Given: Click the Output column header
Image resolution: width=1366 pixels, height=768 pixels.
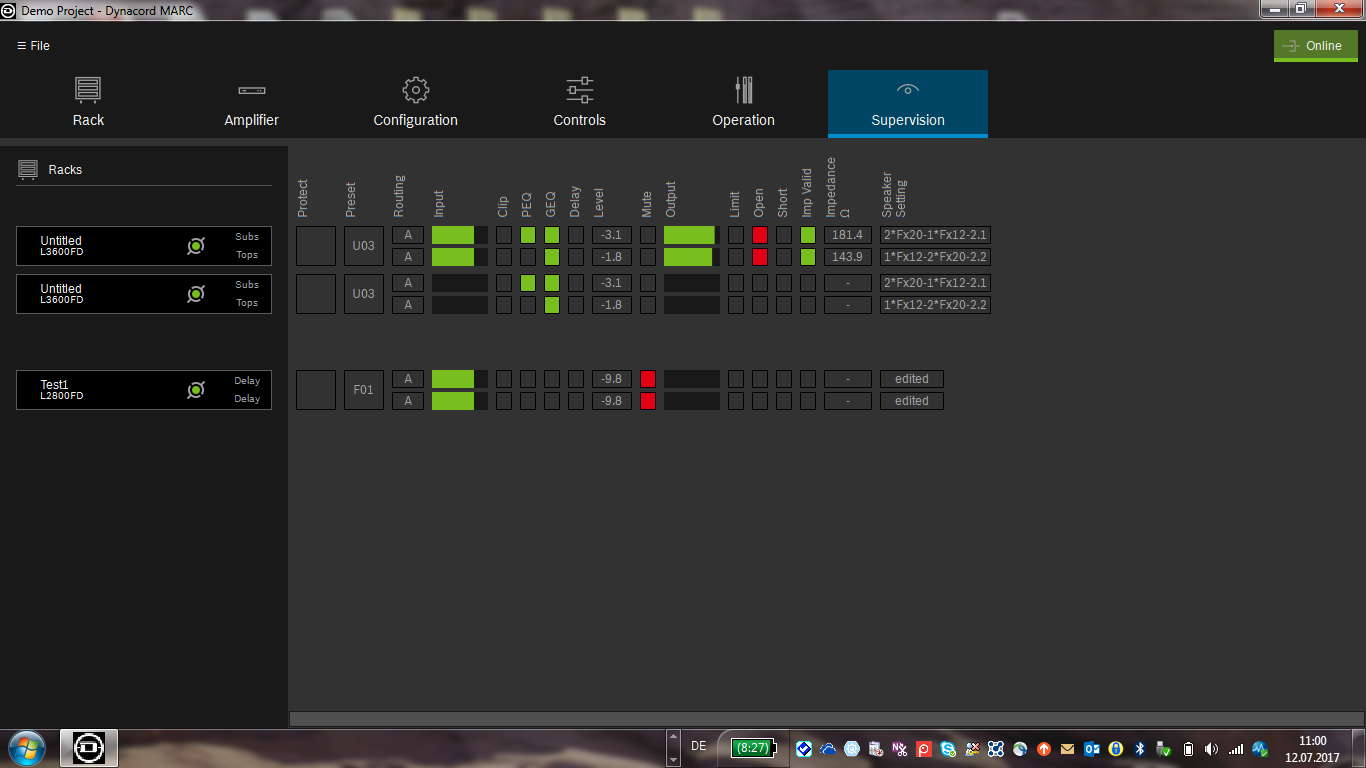Looking at the screenshot, I should (671, 199).
